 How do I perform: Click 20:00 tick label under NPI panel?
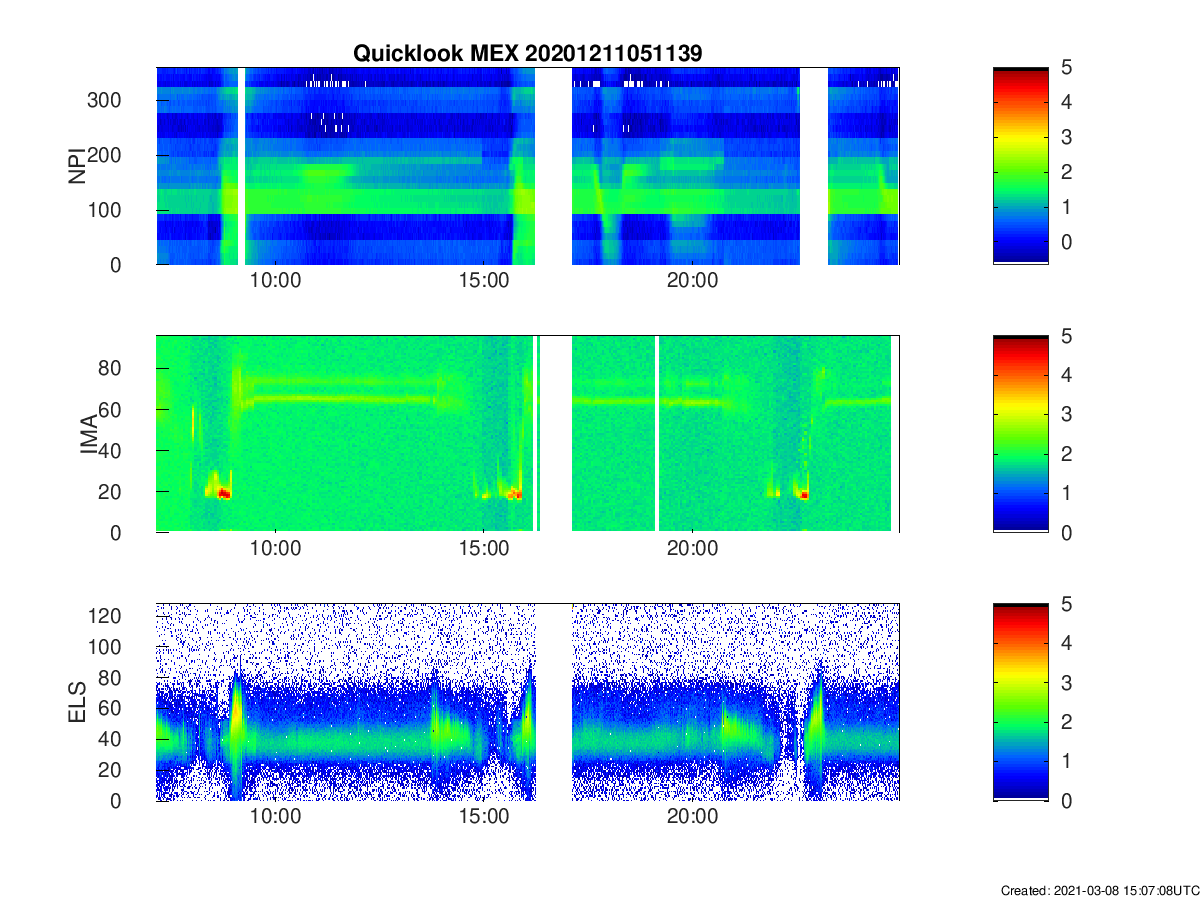click(692, 281)
